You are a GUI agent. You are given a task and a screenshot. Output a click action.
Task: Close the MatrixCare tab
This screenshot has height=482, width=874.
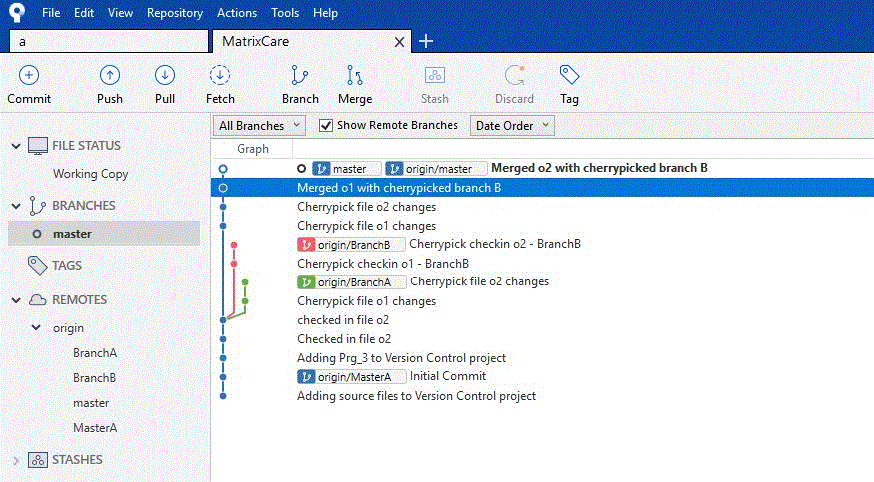[x=399, y=42]
